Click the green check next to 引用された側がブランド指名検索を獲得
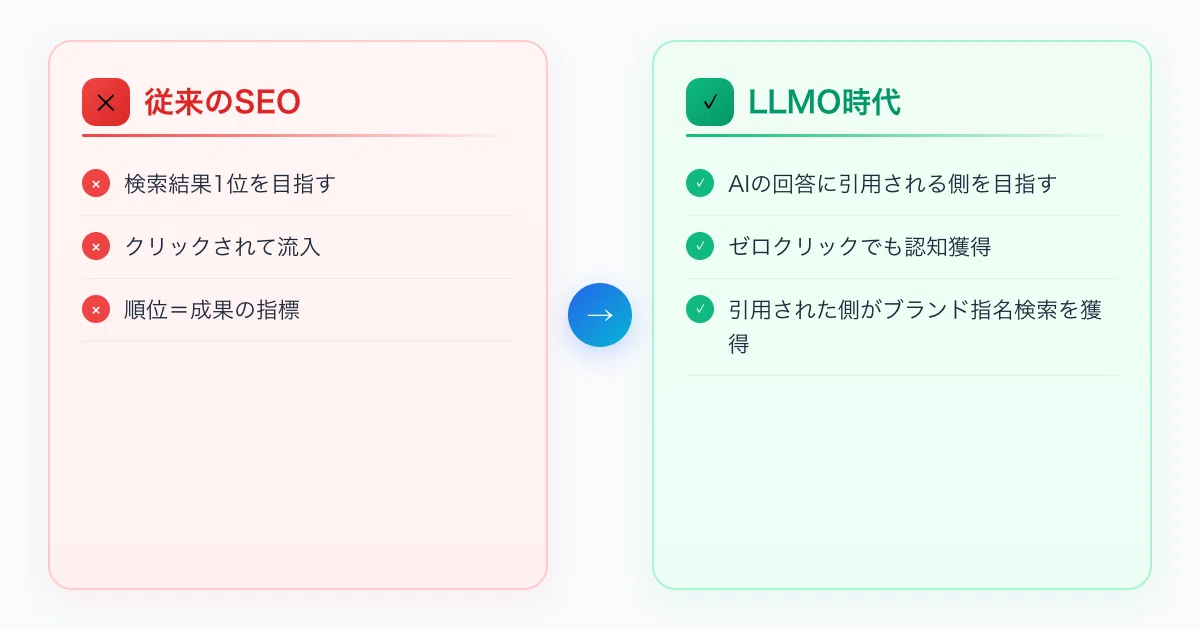Screen dimensions: 1200x630 [699, 310]
